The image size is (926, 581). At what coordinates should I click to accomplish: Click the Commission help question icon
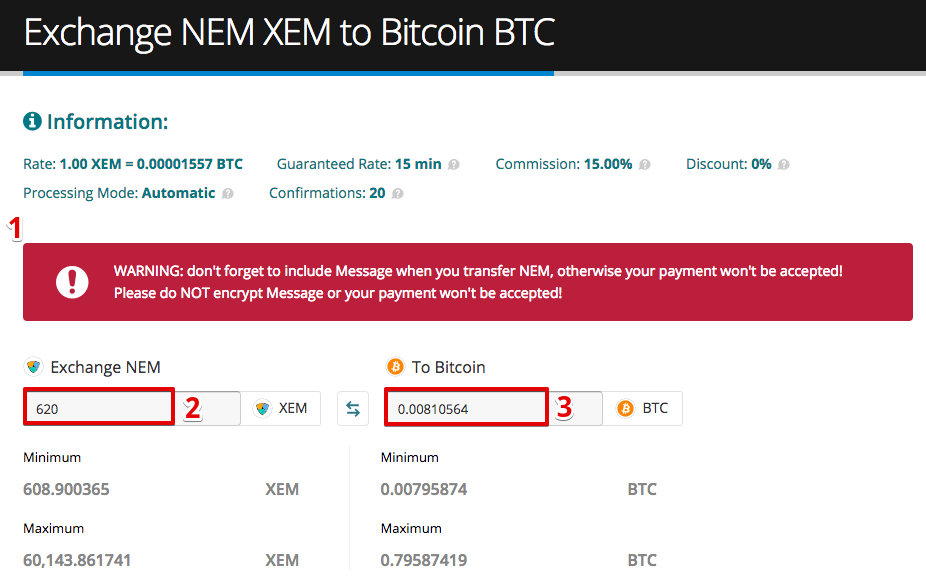(645, 165)
